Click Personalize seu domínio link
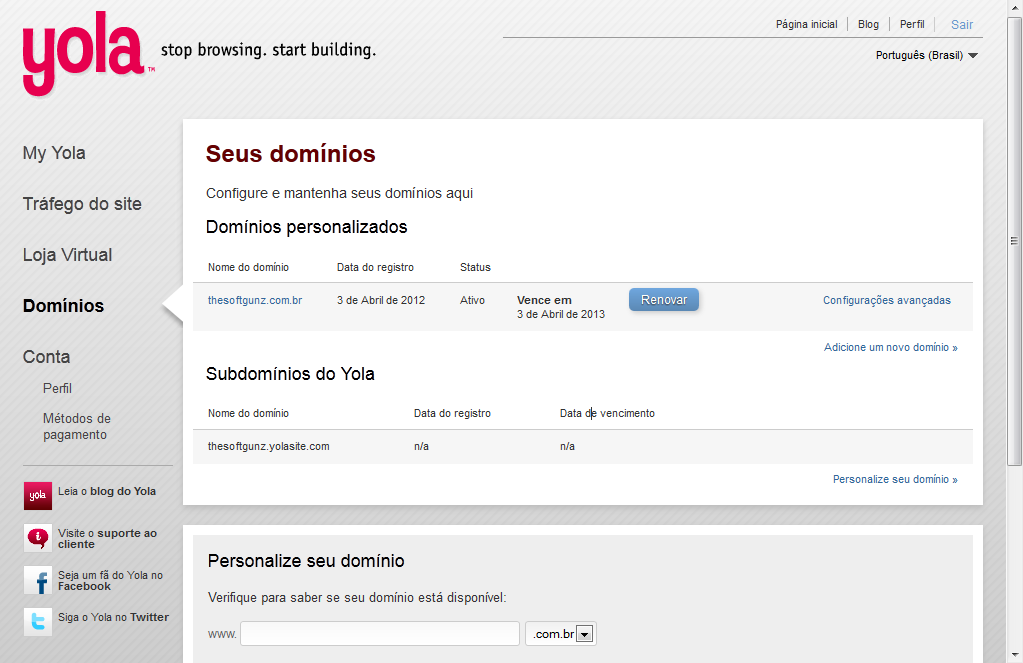 coord(895,479)
